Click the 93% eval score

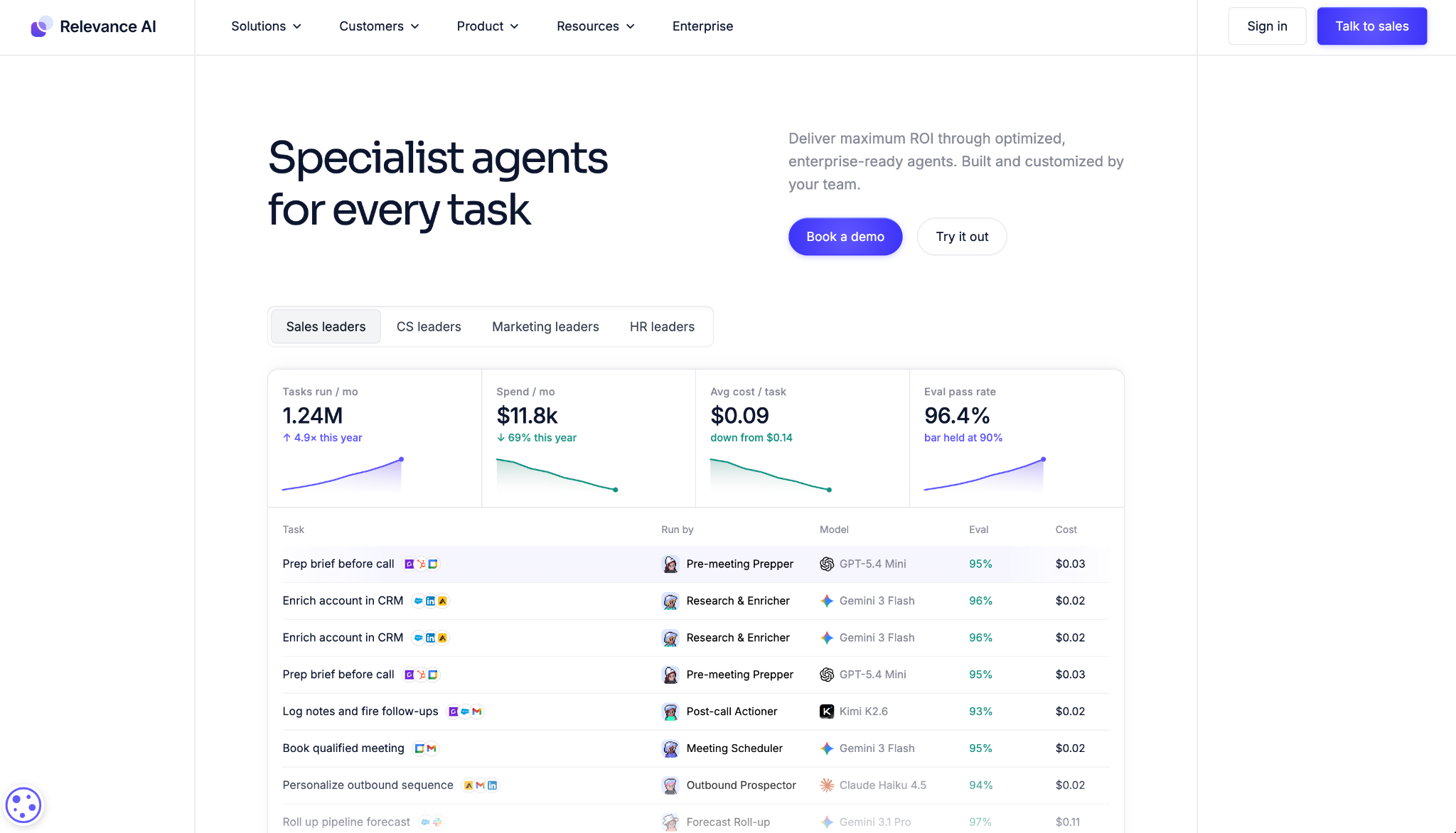pyautogui.click(x=980, y=711)
